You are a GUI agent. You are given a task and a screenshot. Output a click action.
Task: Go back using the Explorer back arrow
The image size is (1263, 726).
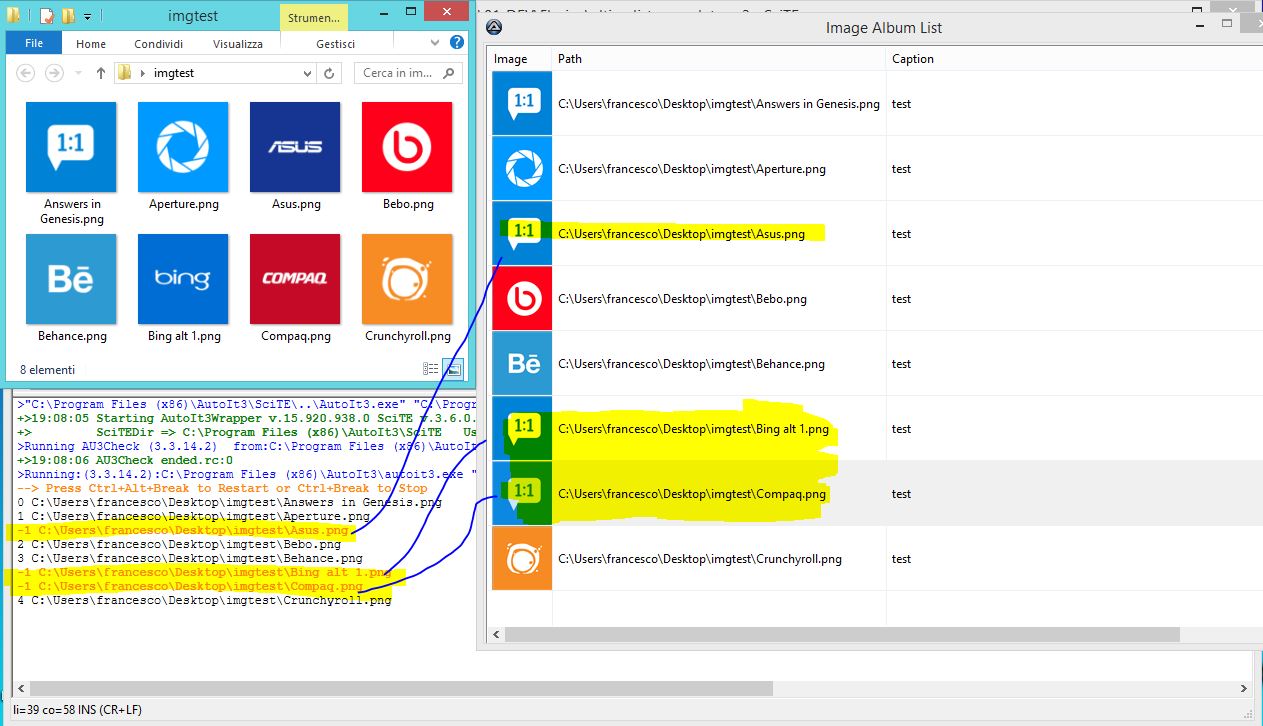pos(26,73)
